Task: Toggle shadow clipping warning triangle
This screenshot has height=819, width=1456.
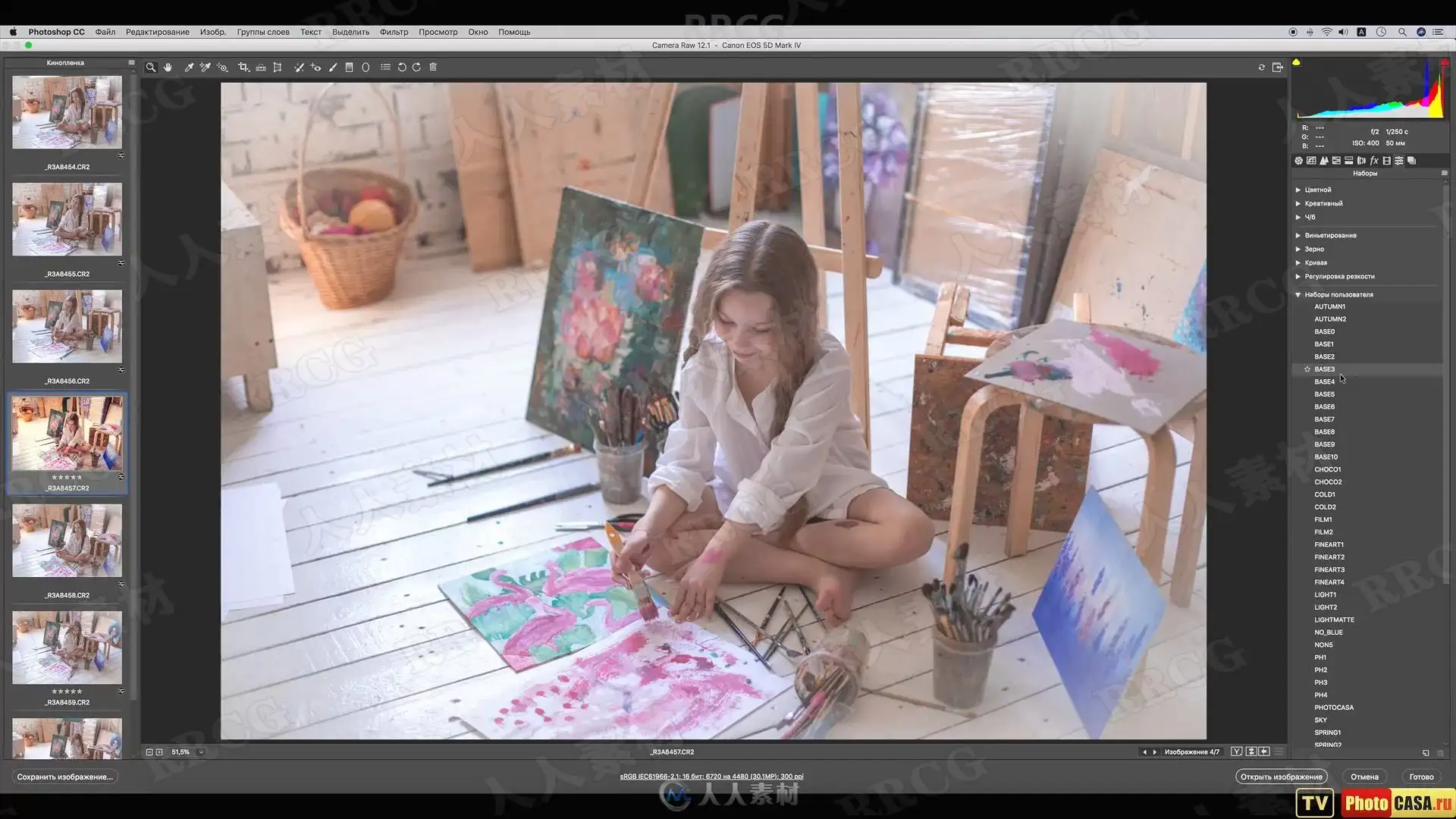Action: [1296, 62]
